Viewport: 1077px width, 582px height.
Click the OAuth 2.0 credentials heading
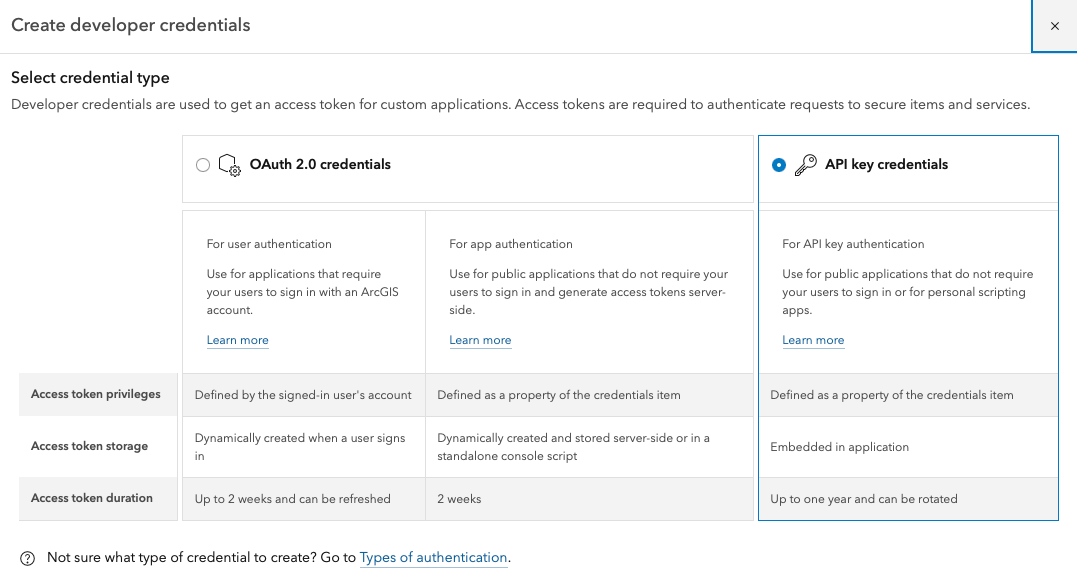point(320,164)
